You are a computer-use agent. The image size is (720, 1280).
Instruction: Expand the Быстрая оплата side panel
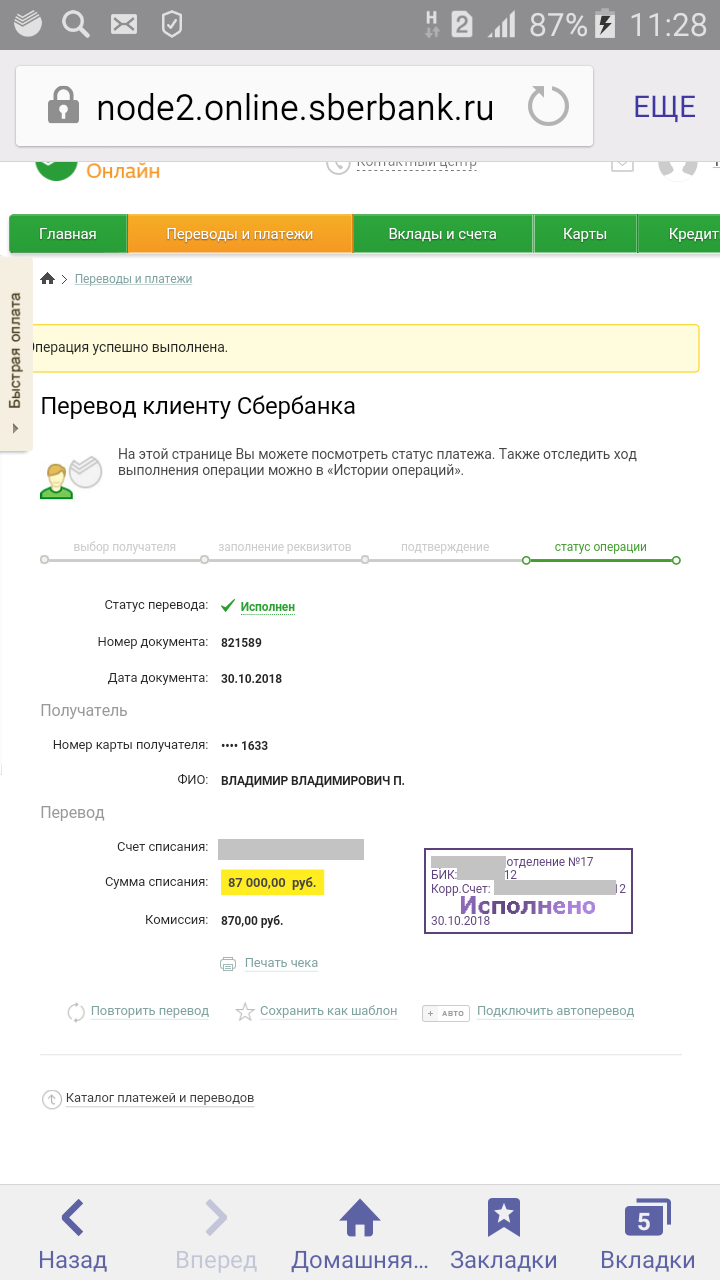click(16, 355)
